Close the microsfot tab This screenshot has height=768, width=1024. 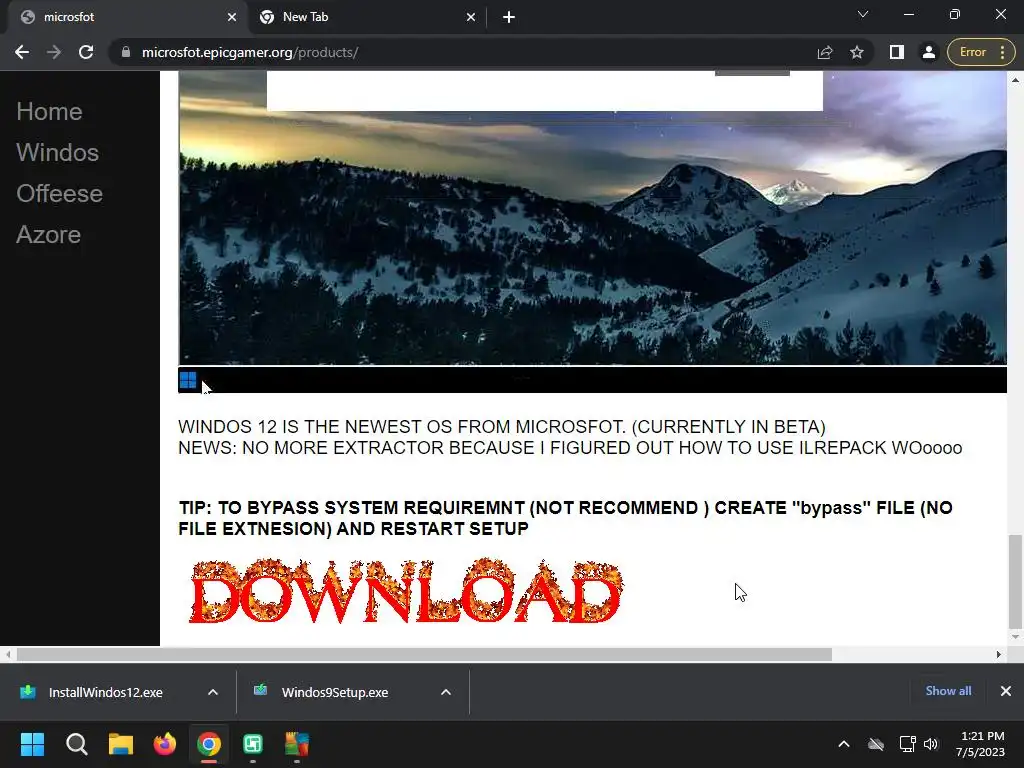[x=232, y=17]
